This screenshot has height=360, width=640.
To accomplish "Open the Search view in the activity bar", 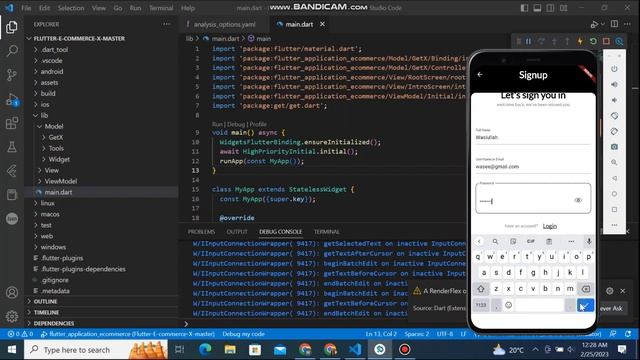I will (x=12, y=51).
